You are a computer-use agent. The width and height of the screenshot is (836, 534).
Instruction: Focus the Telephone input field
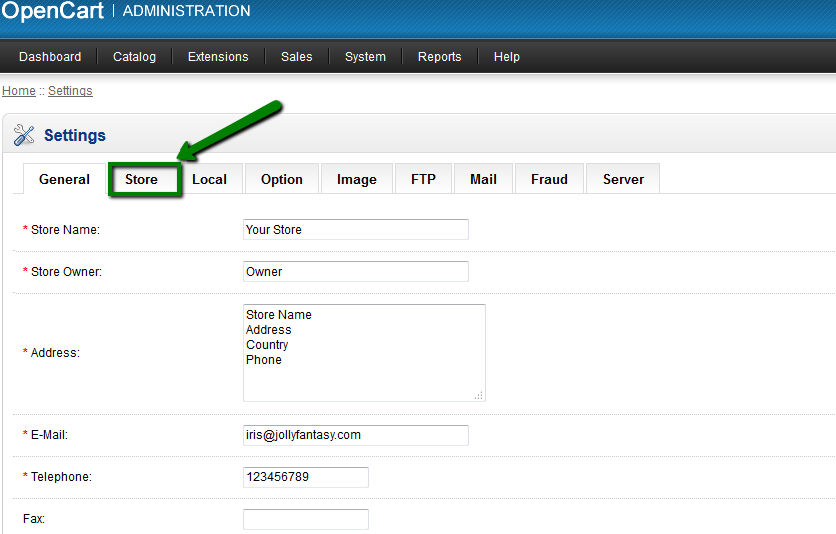click(306, 477)
